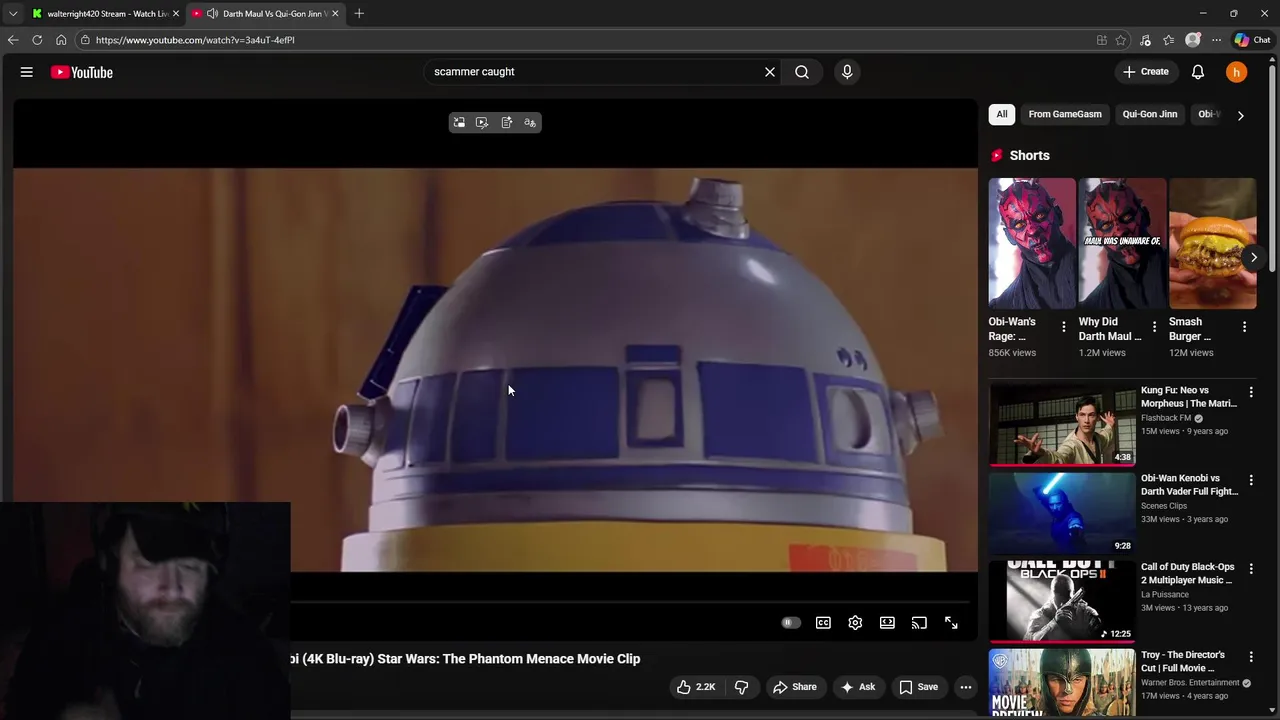Open YouTube notifications bell

(1198, 72)
